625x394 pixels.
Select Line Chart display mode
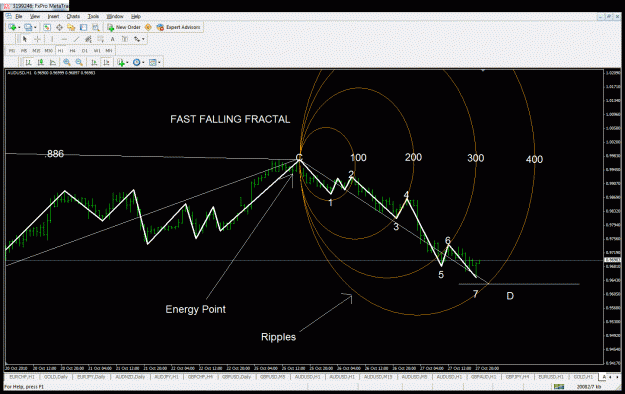tap(53, 62)
